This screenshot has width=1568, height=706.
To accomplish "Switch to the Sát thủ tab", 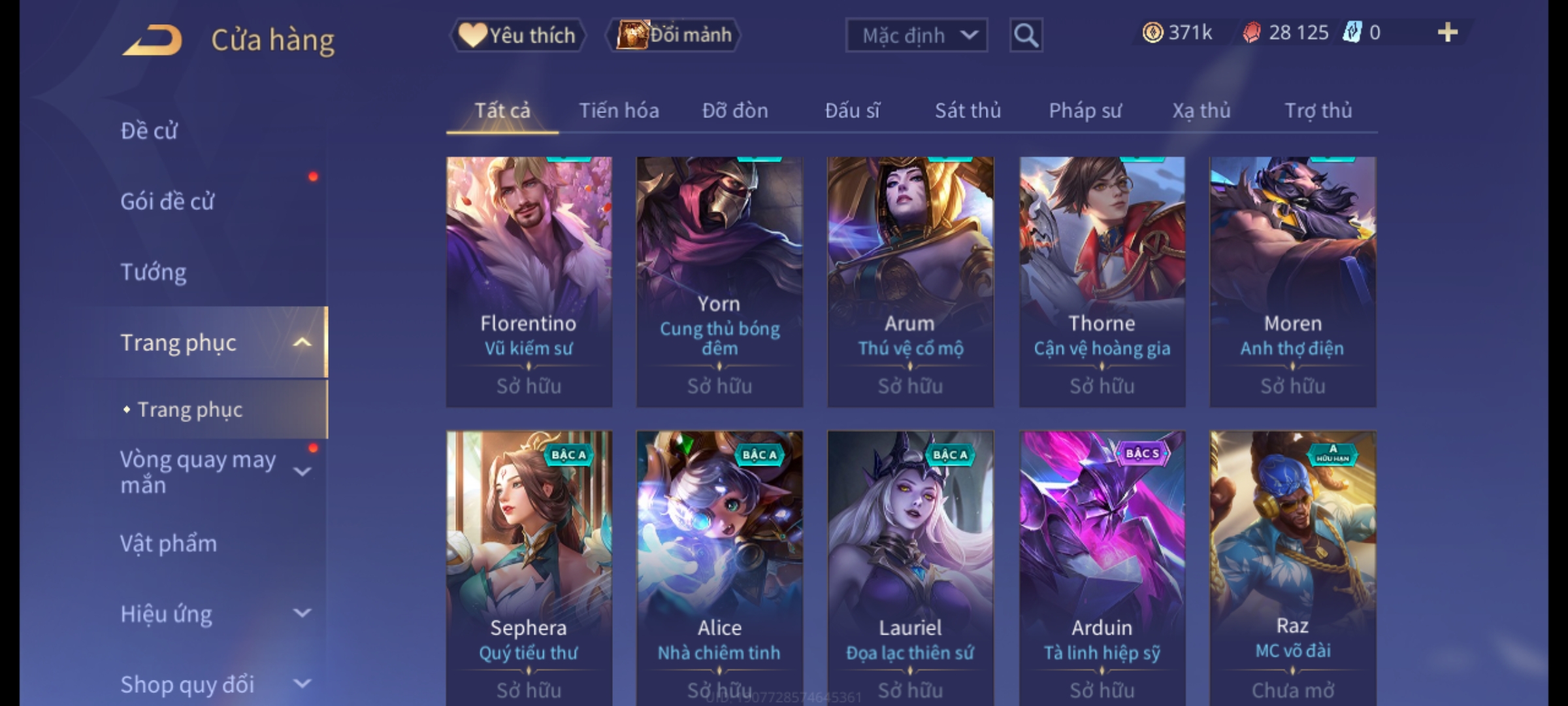I will [x=968, y=110].
